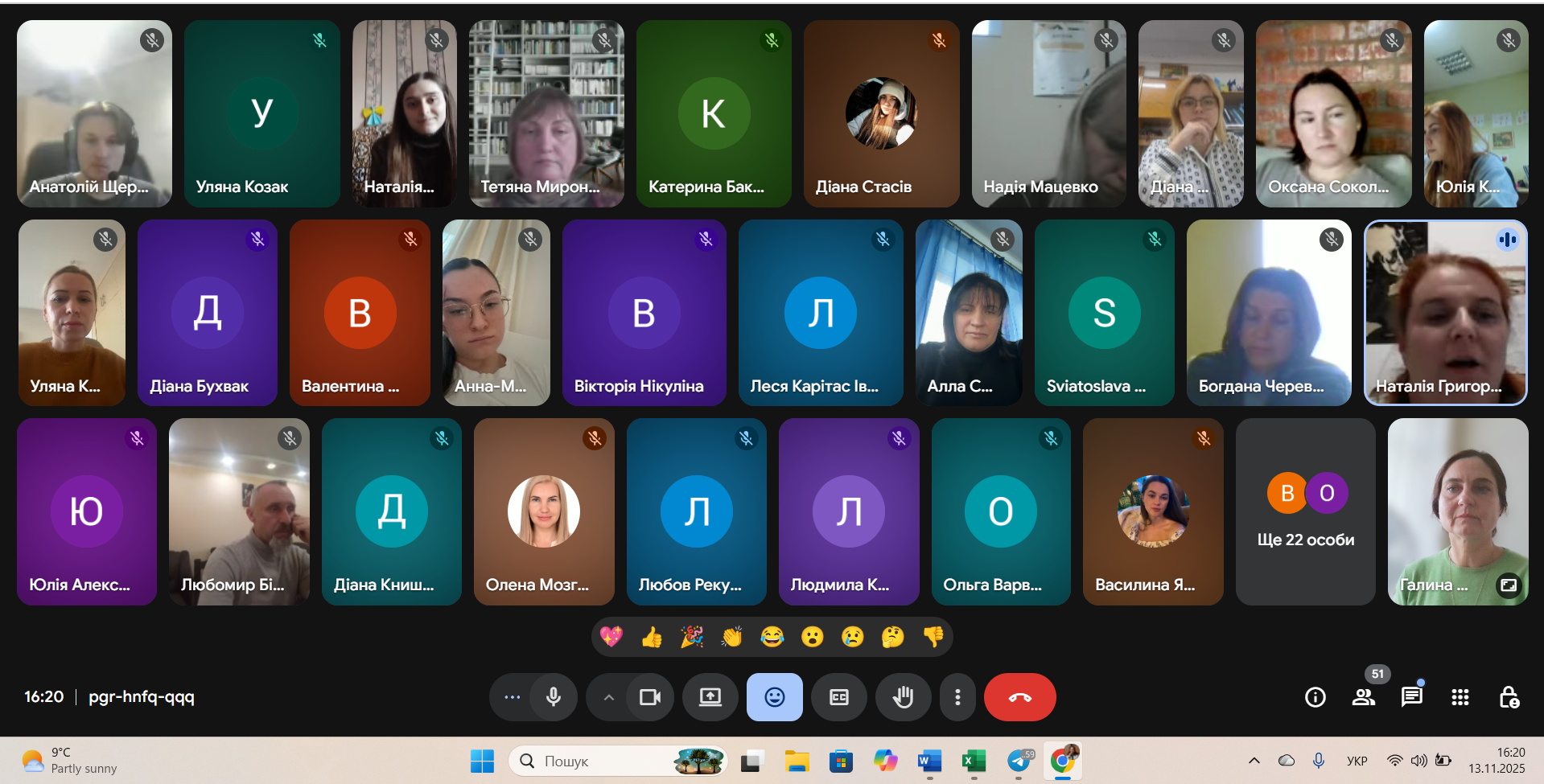This screenshot has height=784, width=1544.
Task: Expand audio settings ellipsis beside microphone
Action: (x=512, y=697)
